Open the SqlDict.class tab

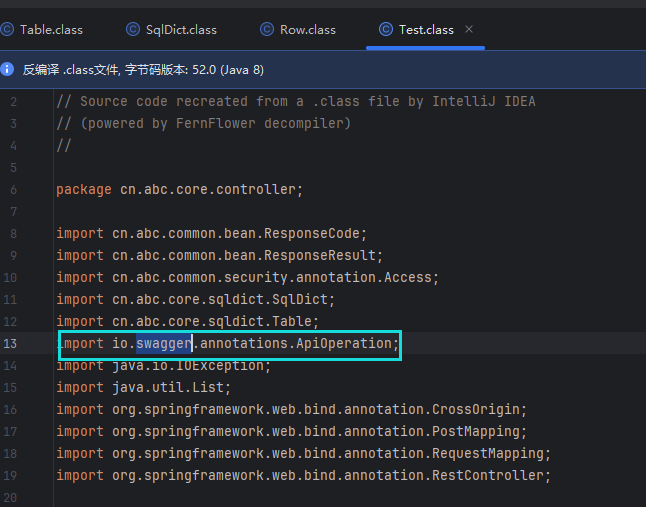180,30
